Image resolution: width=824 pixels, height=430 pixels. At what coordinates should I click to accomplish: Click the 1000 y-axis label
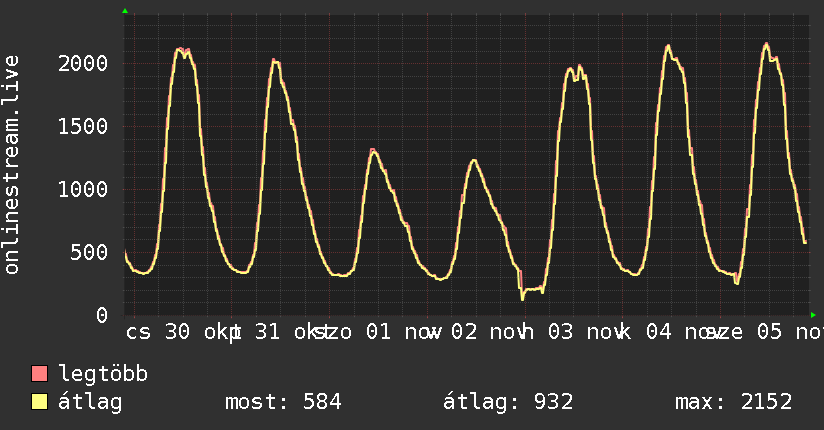[83, 189]
